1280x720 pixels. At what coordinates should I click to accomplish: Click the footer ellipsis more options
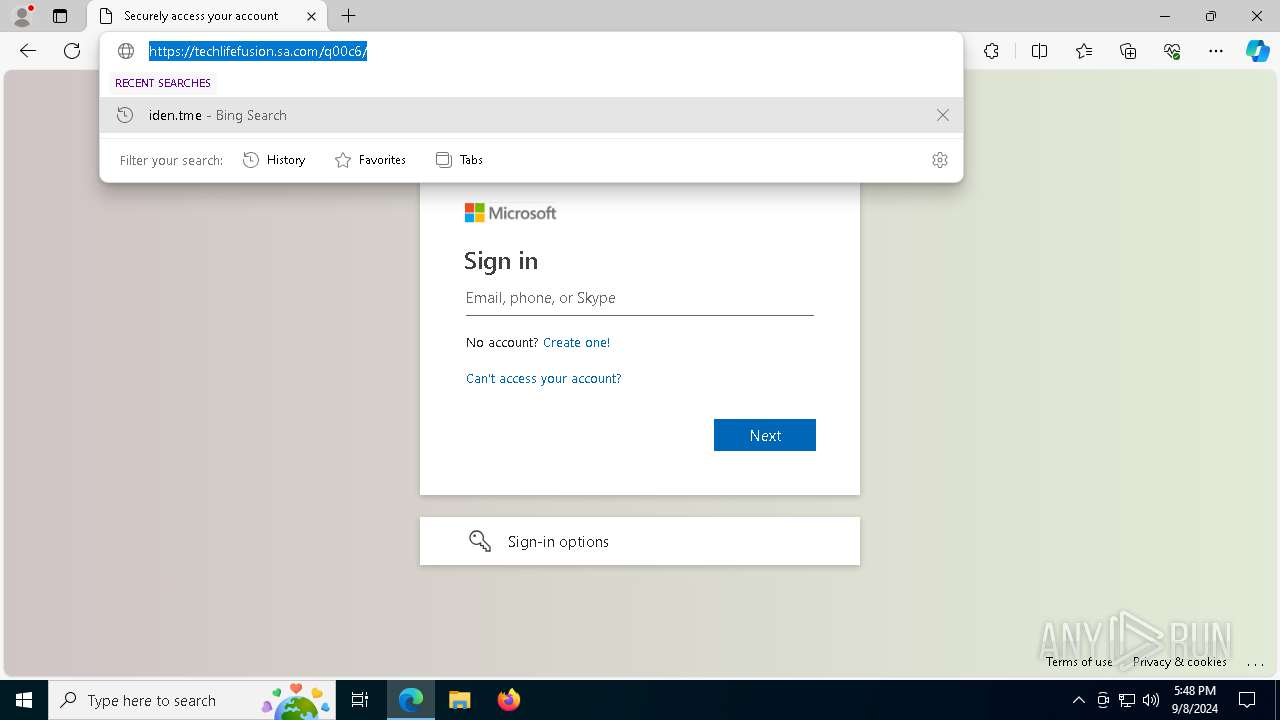(1255, 662)
